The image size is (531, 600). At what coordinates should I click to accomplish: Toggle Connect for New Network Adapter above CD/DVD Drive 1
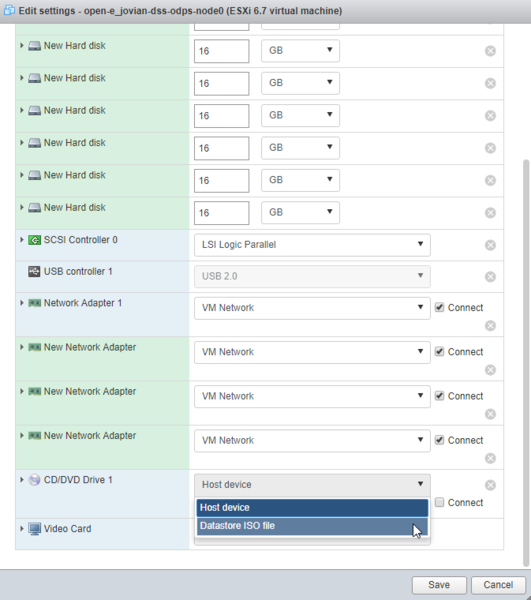[440, 440]
